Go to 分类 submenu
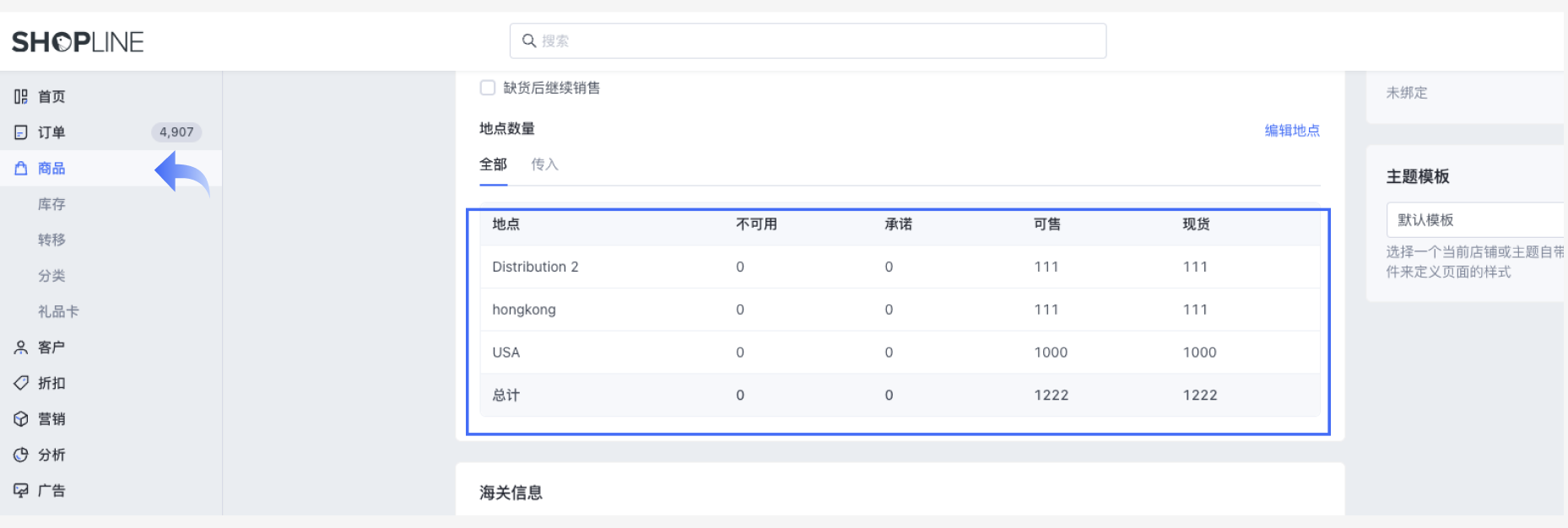The height and width of the screenshot is (528, 1568). point(51,276)
